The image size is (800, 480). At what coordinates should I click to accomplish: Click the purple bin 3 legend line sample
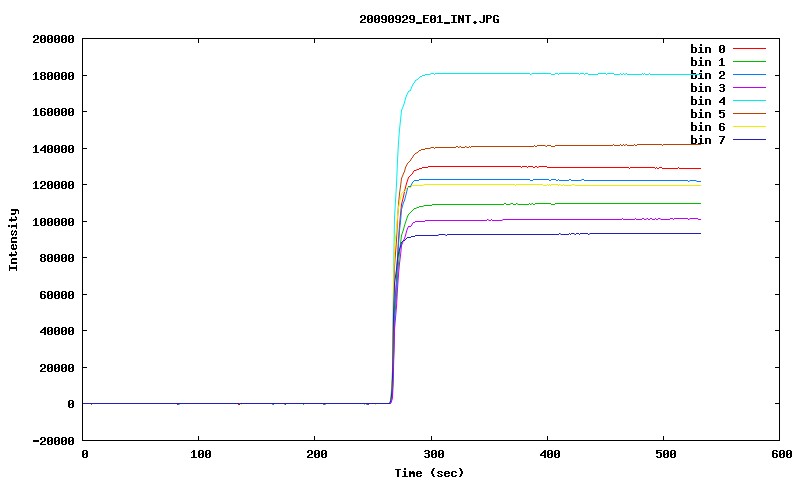pyautogui.click(x=749, y=88)
